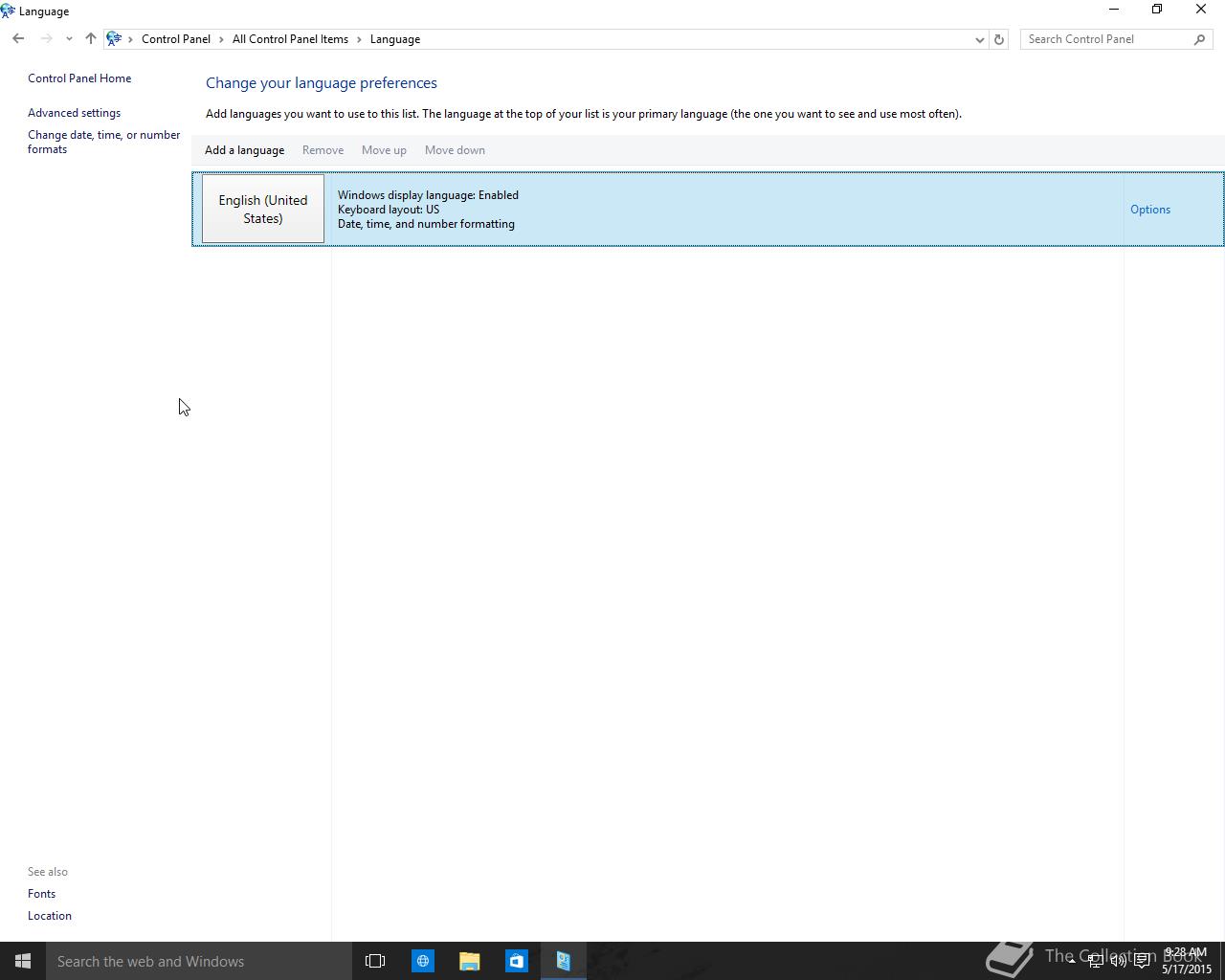The width and height of the screenshot is (1225, 980).
Task: Open Control Panel Home link
Action: click(79, 78)
